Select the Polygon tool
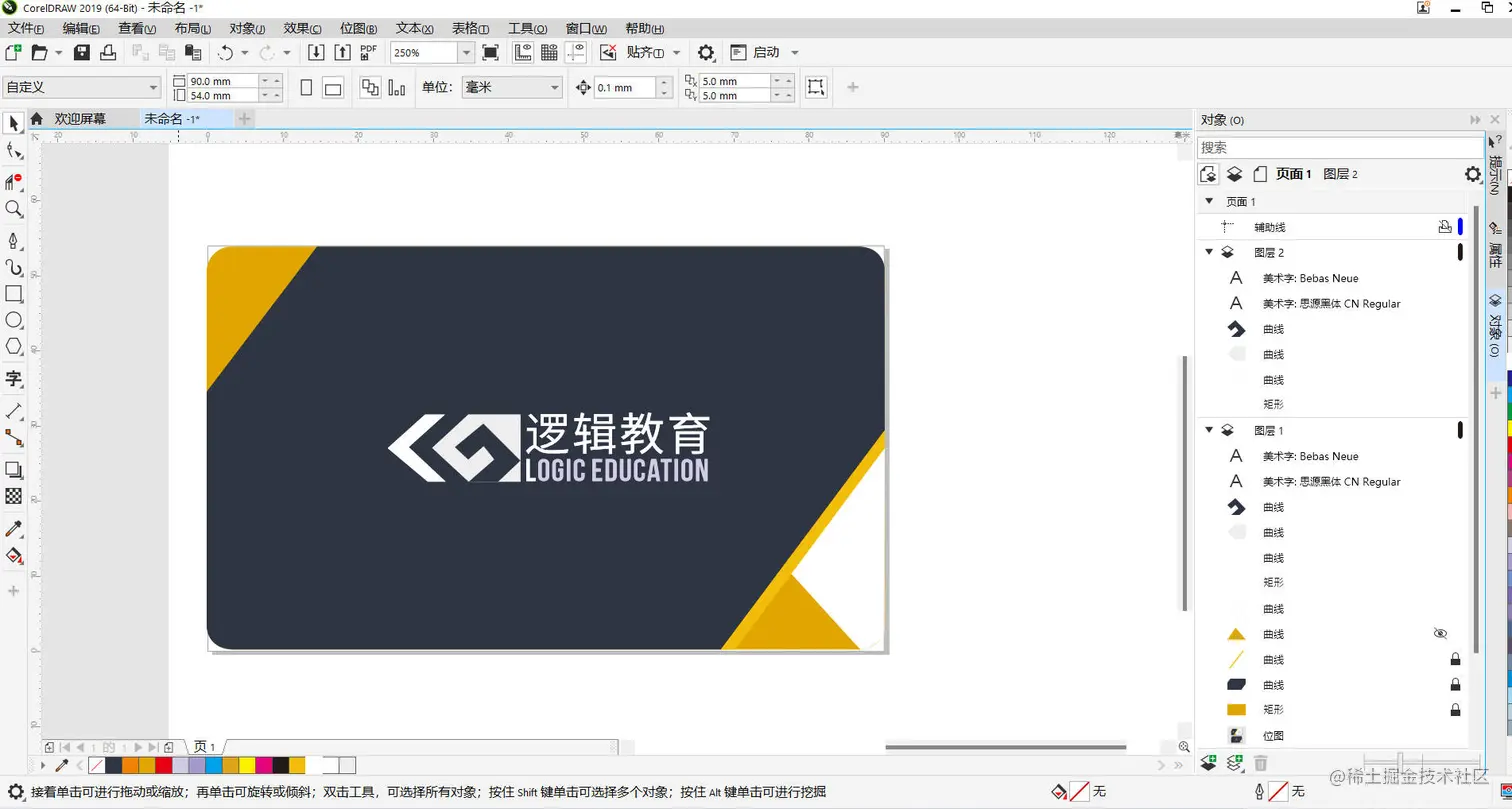 click(14, 346)
